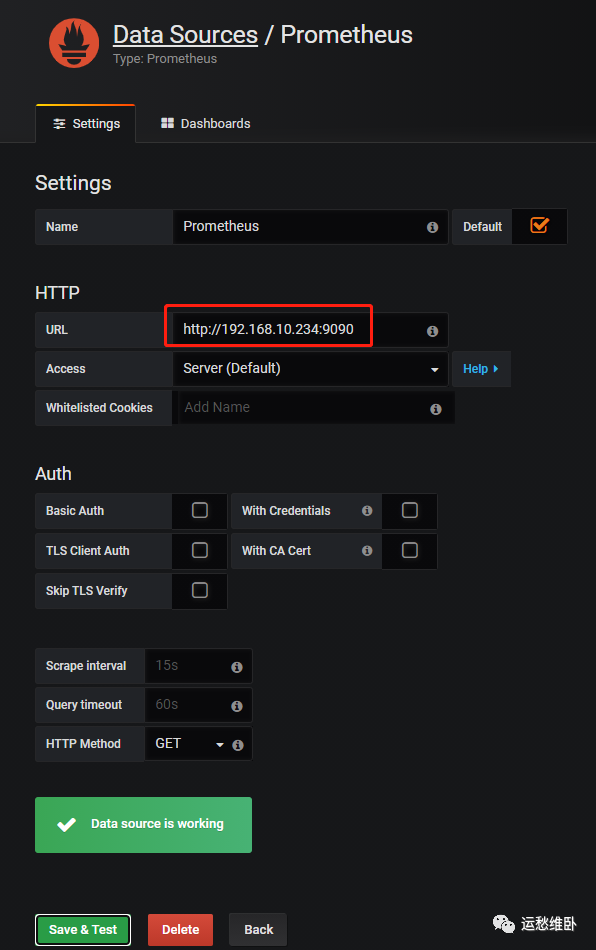Enable the With Credentials checkbox
596x950 pixels.
click(x=410, y=510)
